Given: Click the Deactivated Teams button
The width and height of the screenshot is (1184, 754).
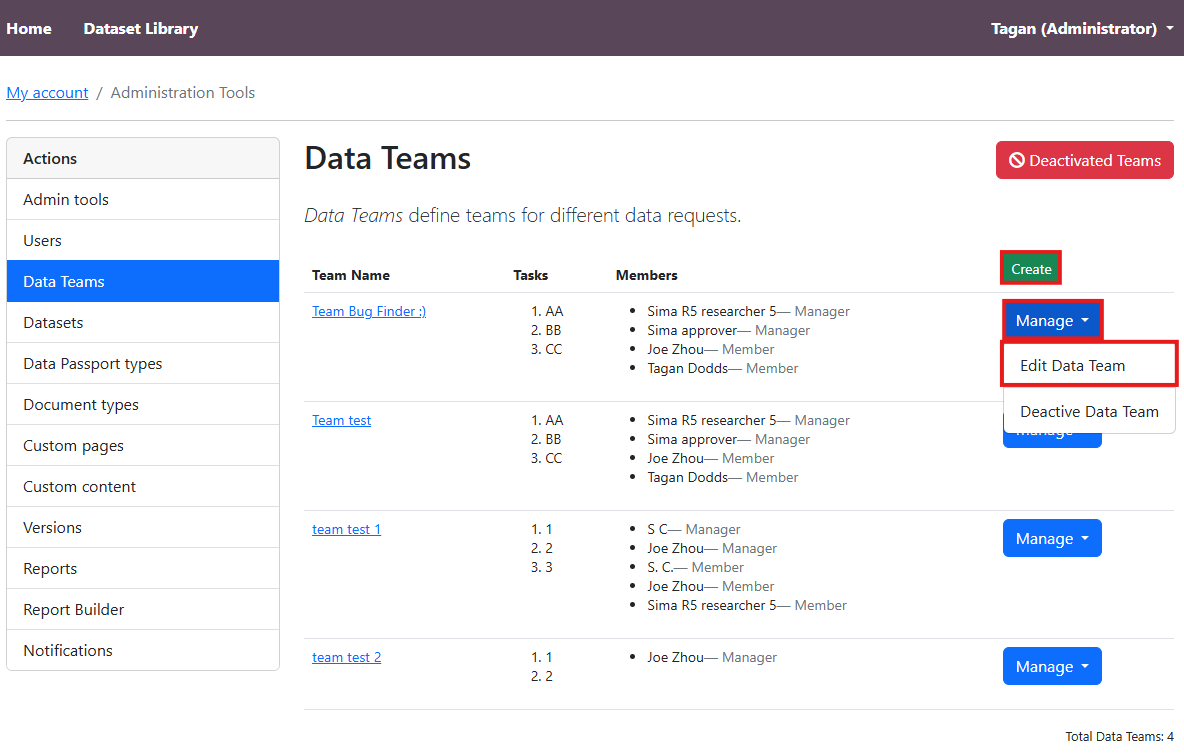Looking at the screenshot, I should pyautogui.click(x=1084, y=160).
